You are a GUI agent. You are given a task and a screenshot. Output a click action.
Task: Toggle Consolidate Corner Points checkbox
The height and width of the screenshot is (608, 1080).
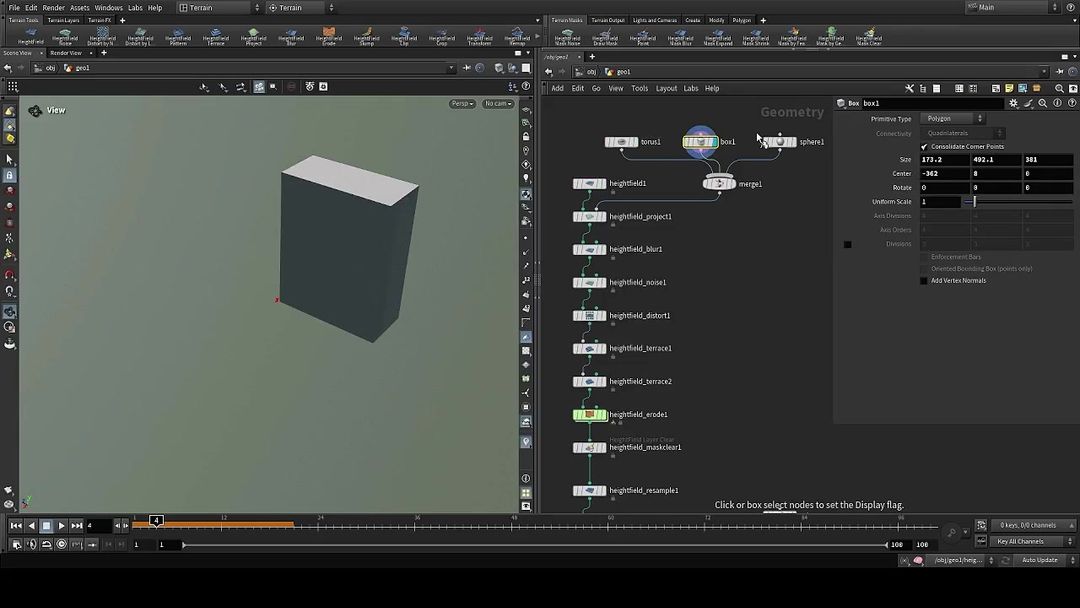pyautogui.click(x=924, y=147)
